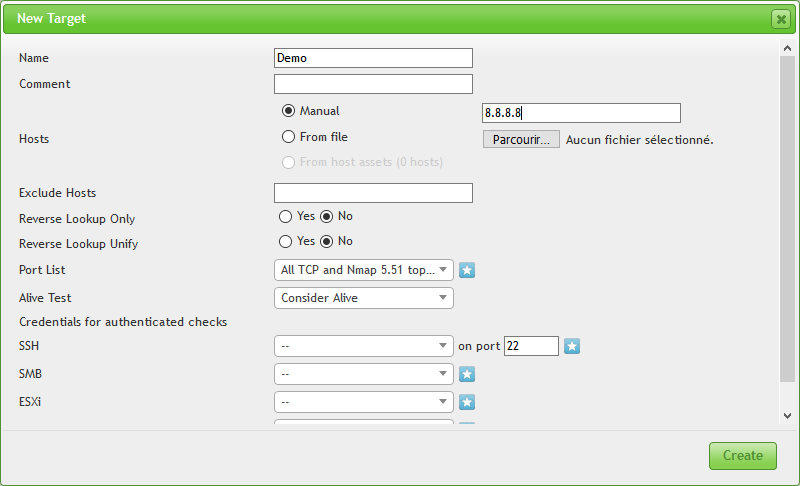Set Reverse Lookup Unify to No
800x486 pixels.
[326, 241]
